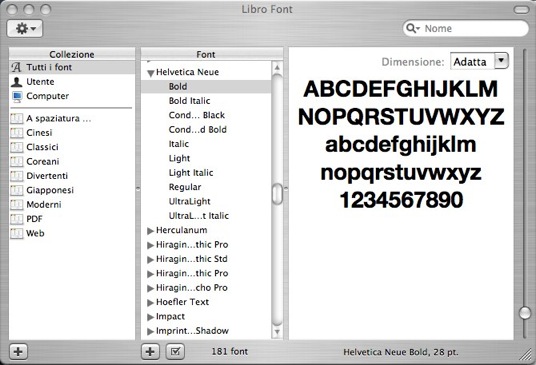The image size is (536, 365).
Task: Add a new collection with plus button
Action: click(x=18, y=352)
